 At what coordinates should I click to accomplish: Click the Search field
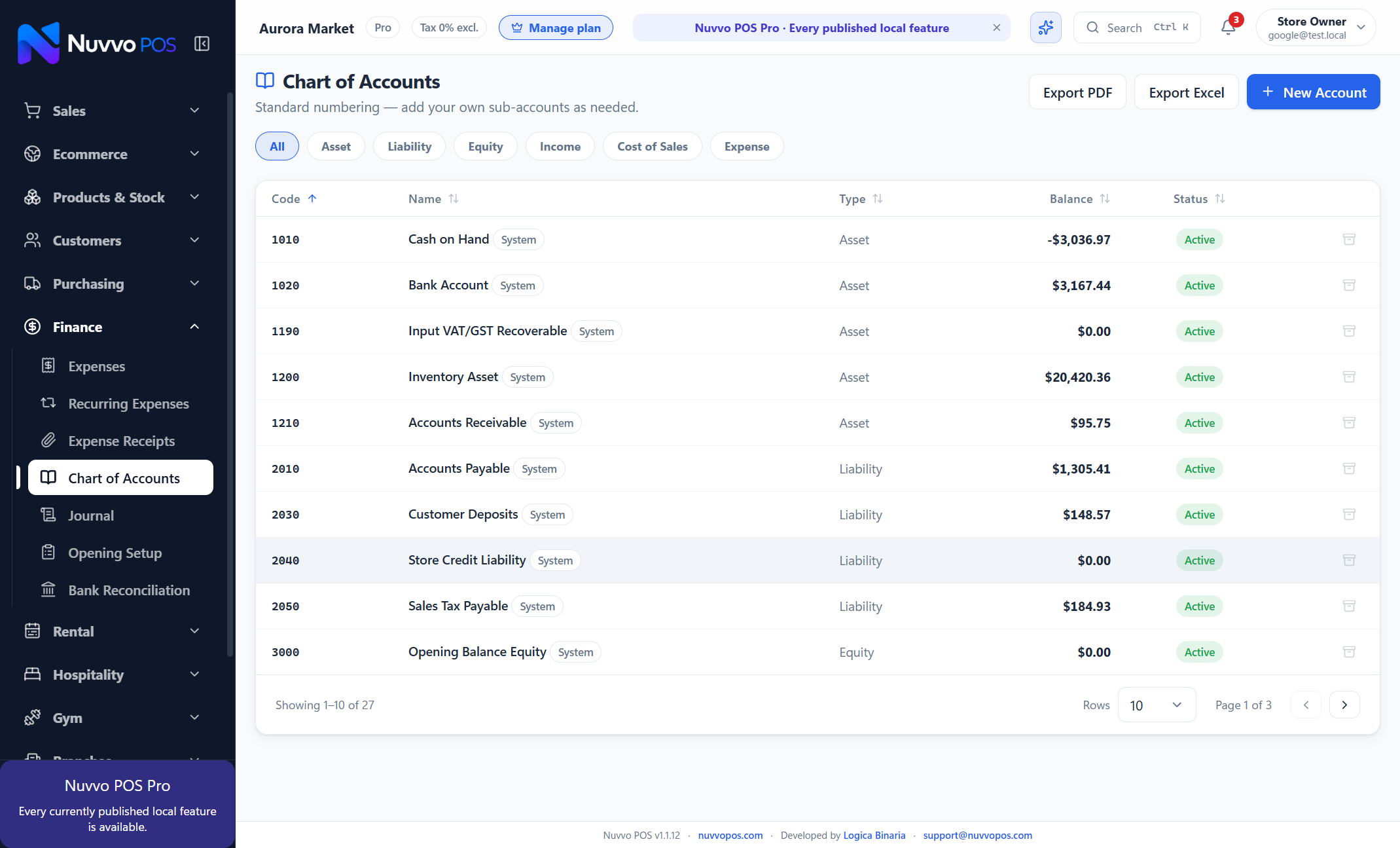pos(1137,28)
